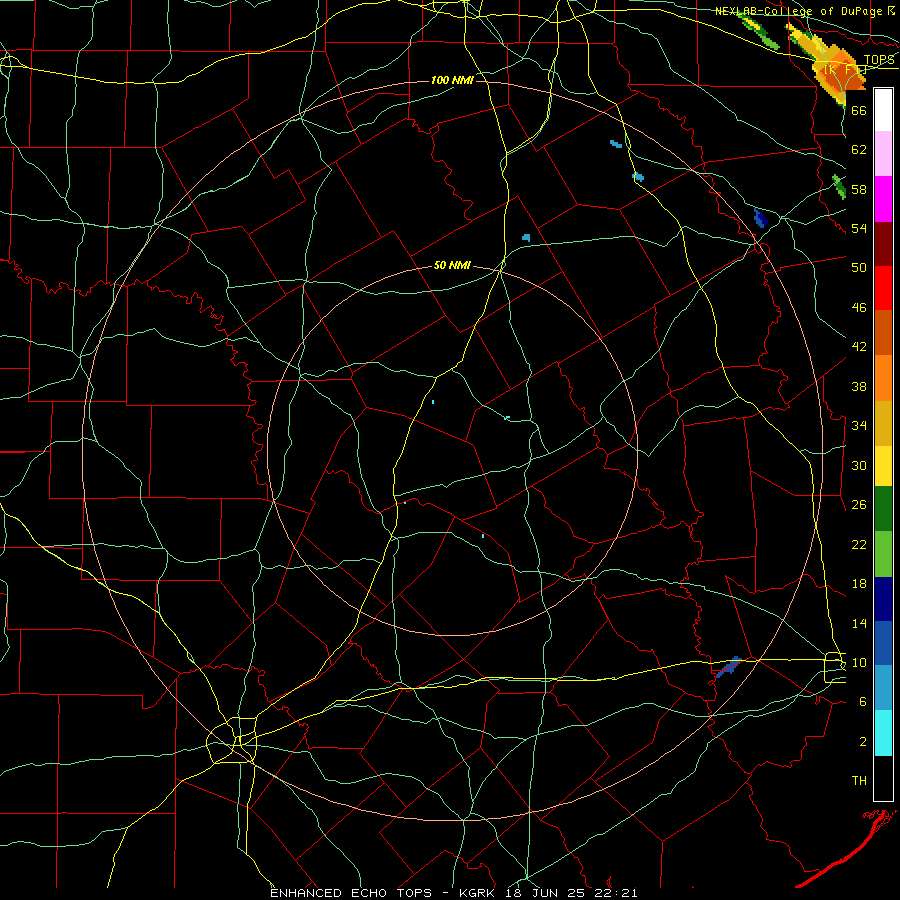Click the '66' legend label
This screenshot has width=900, height=900.
tap(859, 111)
